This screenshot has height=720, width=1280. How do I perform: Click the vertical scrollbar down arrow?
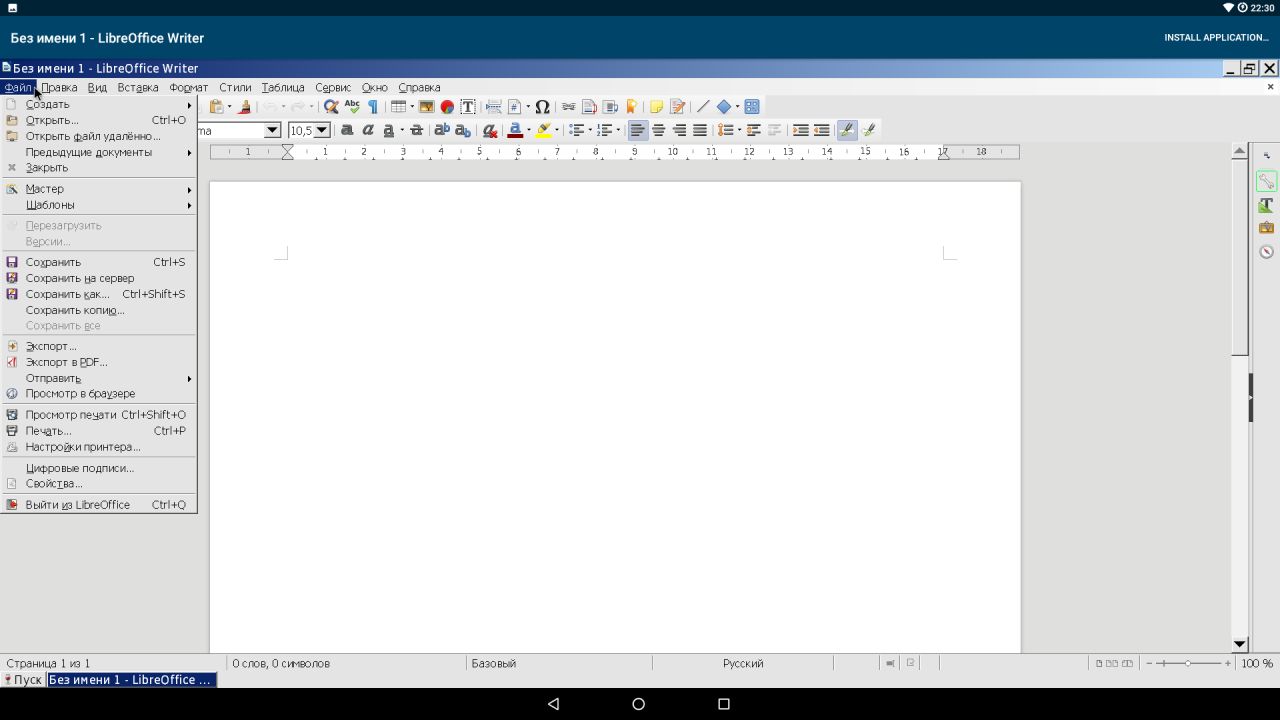pos(1240,645)
